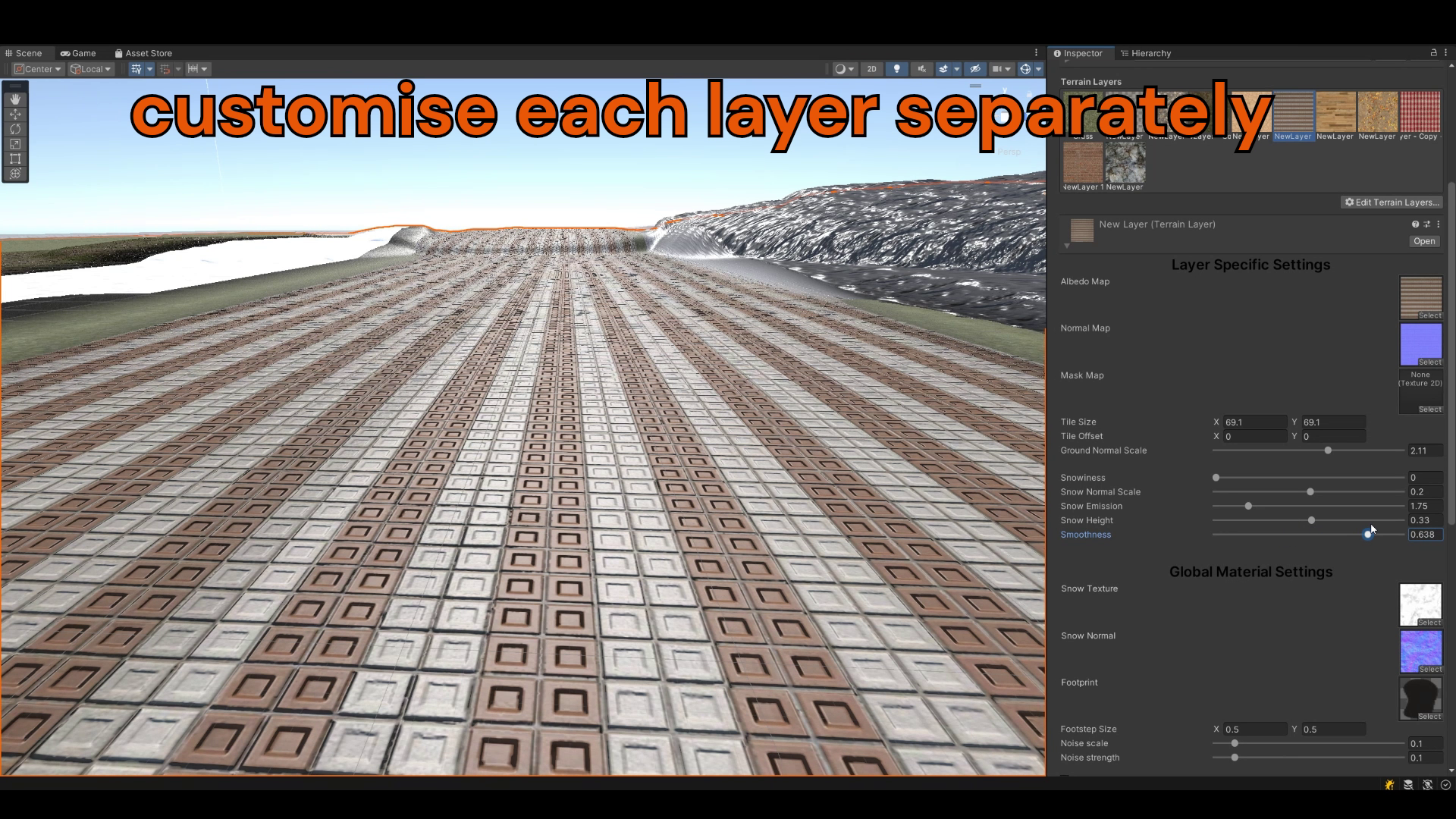Select the Scale tool
Image resolution: width=1456 pixels, height=819 pixels.
tap(15, 144)
